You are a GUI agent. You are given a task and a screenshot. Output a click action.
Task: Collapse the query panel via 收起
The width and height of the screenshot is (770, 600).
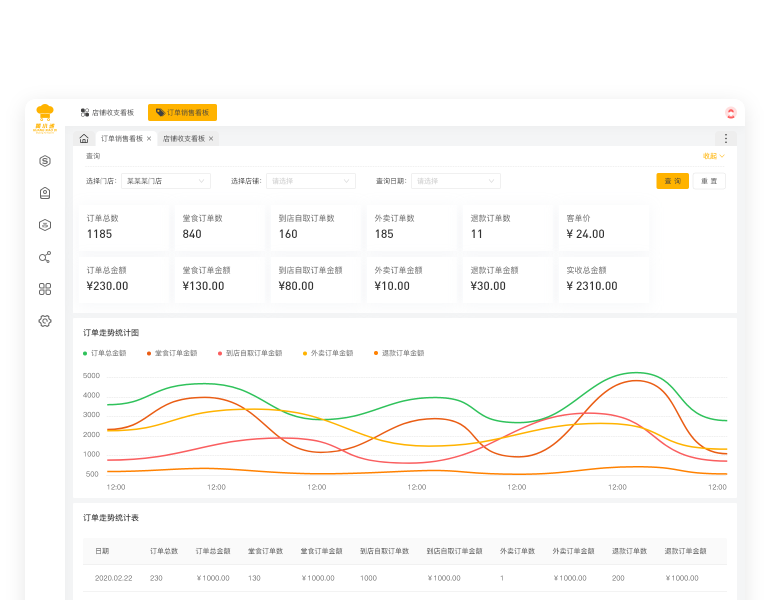pos(713,156)
